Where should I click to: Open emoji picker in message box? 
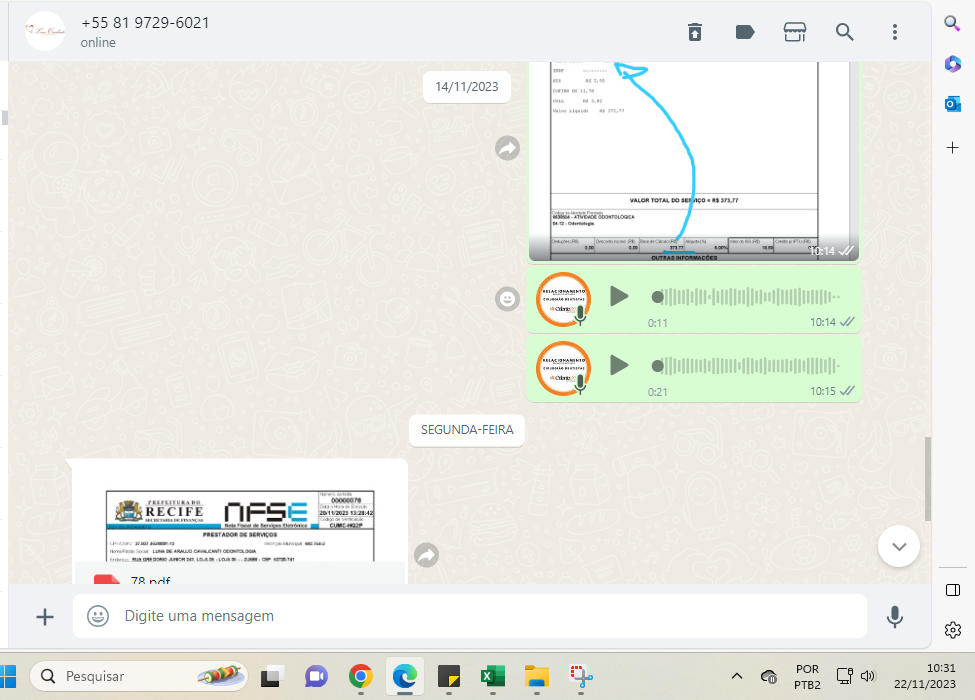point(98,616)
